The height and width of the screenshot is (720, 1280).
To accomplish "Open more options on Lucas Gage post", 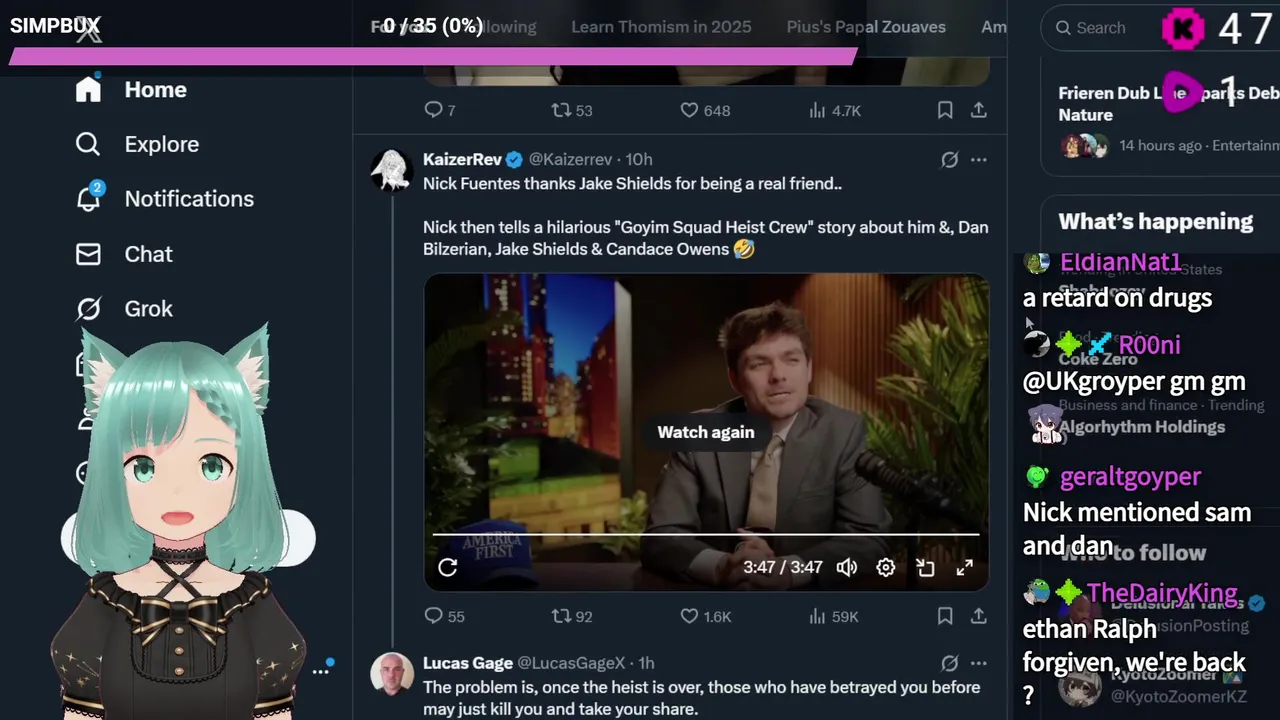I will pos(979,663).
